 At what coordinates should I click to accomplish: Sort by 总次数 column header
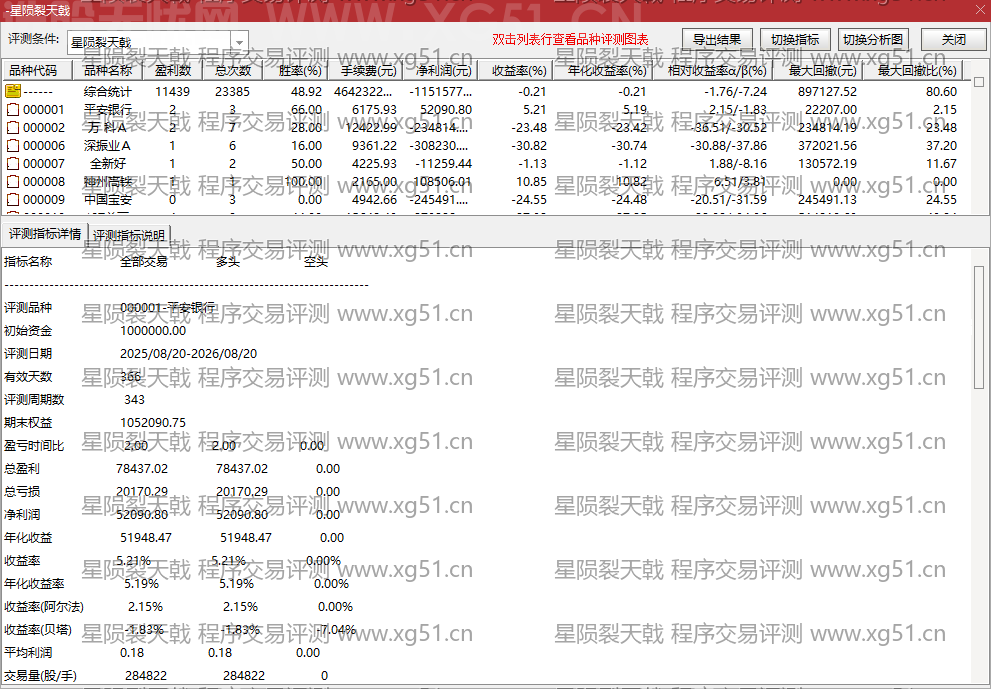coord(233,70)
